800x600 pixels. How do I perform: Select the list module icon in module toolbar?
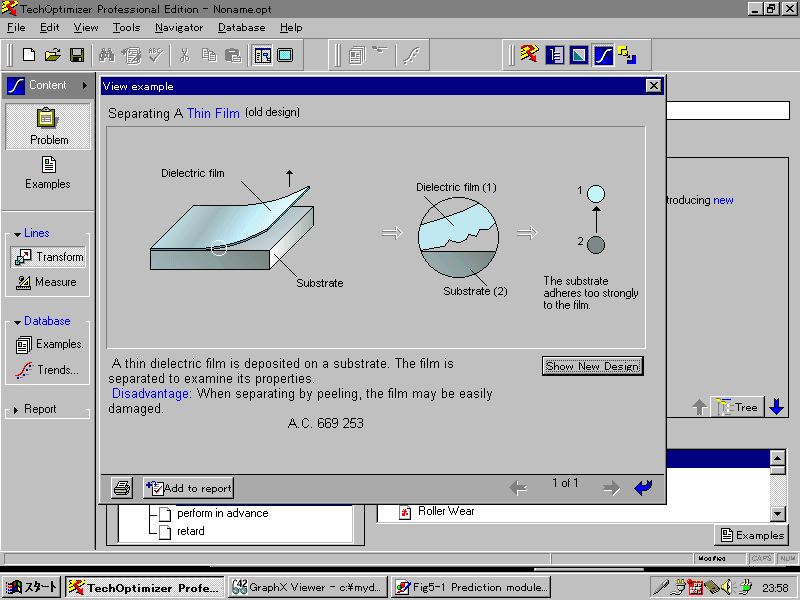(555, 55)
